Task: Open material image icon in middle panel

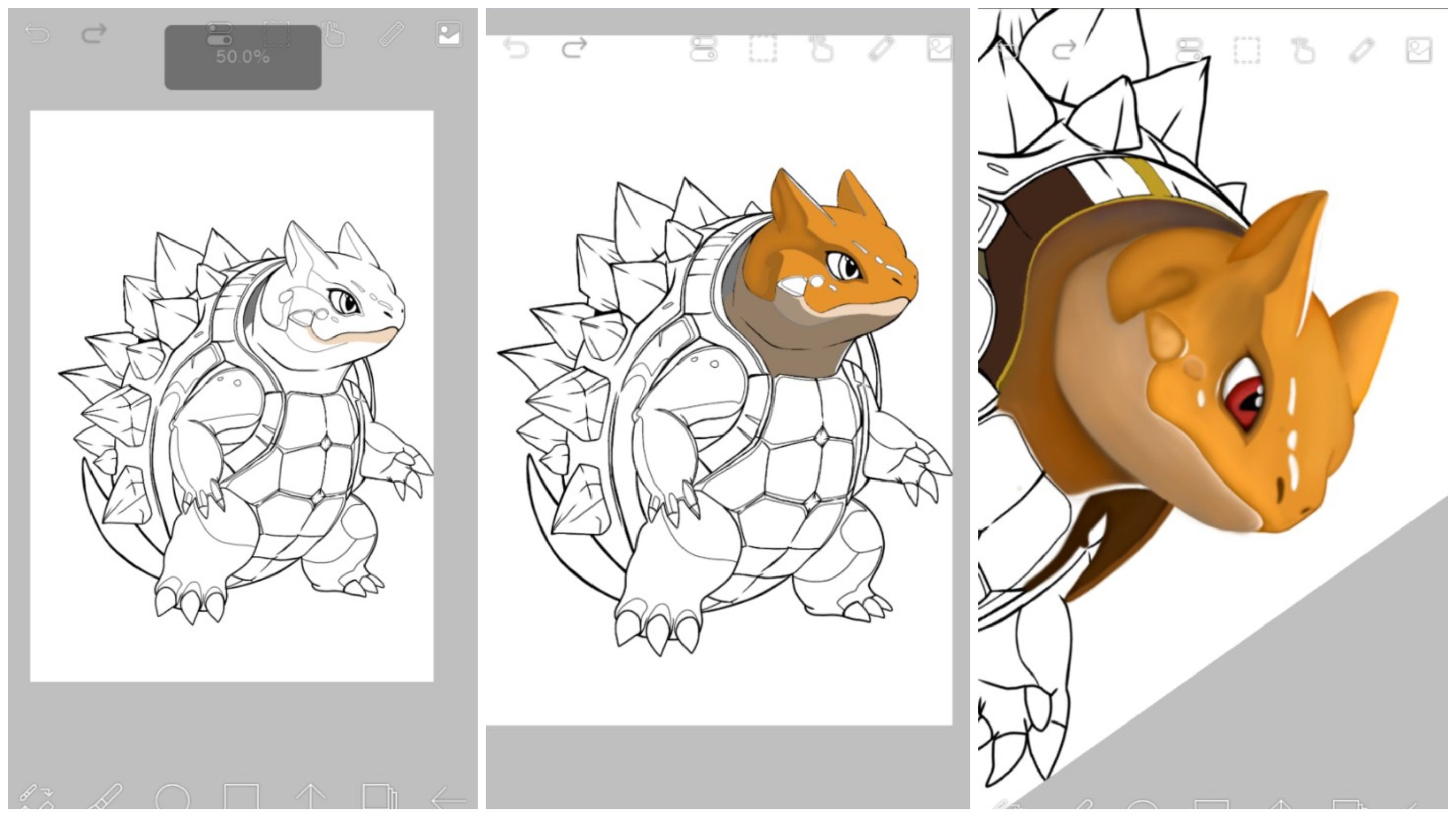Action: tap(940, 49)
